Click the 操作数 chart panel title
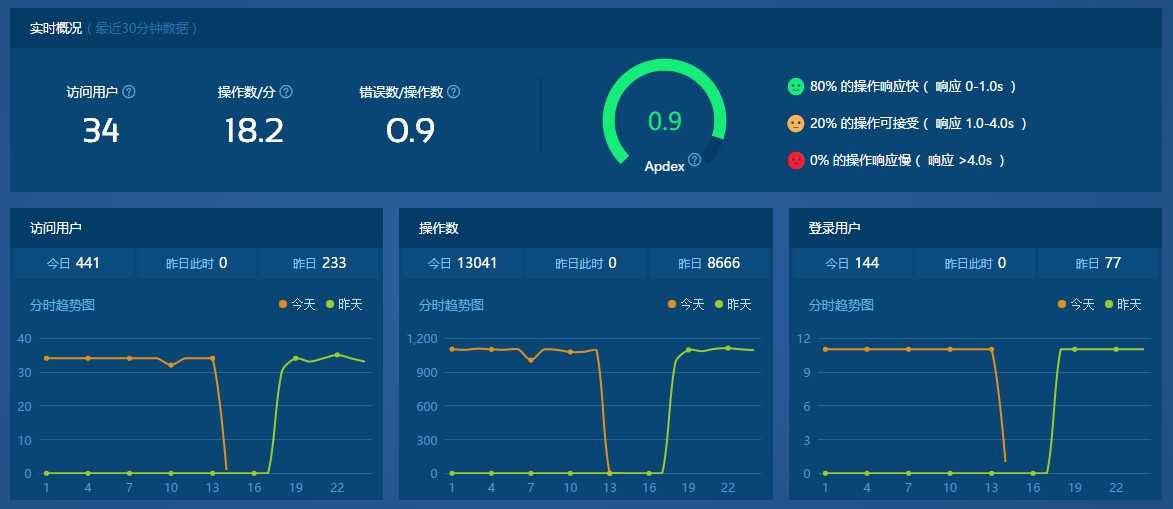Viewport: 1173px width, 509px height. (x=439, y=228)
